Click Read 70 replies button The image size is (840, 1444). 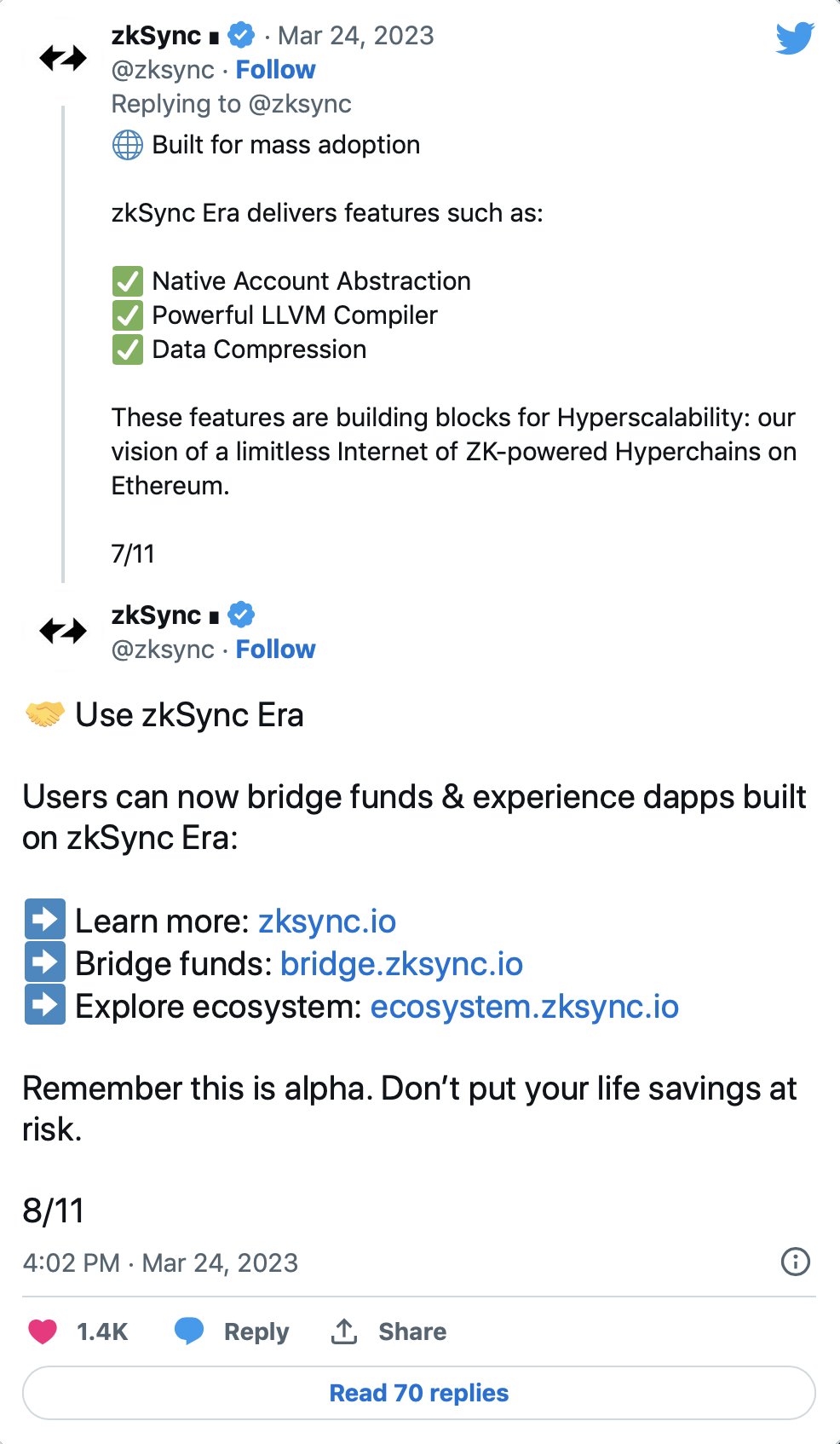pyautogui.click(x=419, y=1393)
